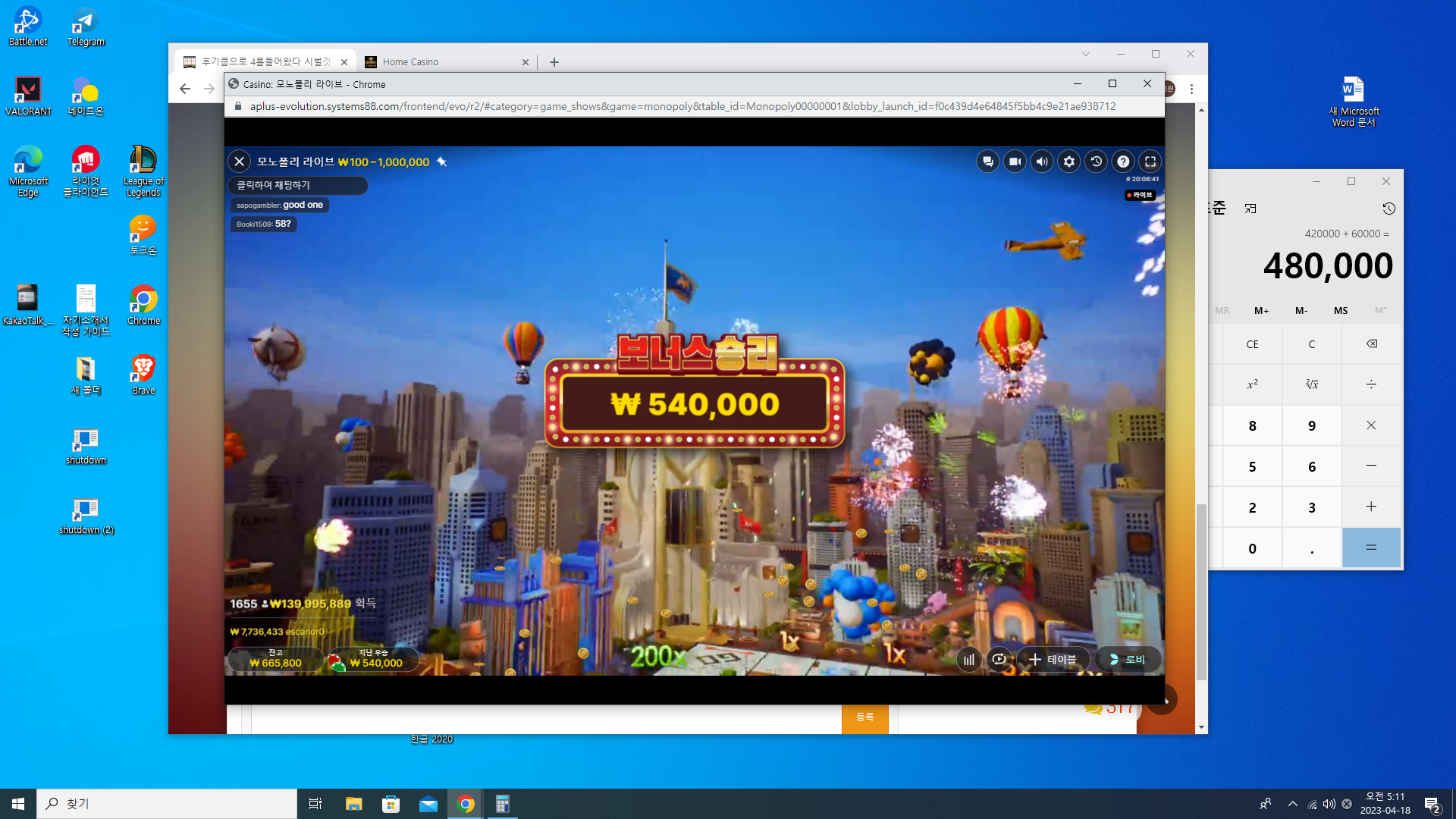Click the orange '등록' submit button
Viewport: 1456px width, 819px height.
pos(865,717)
